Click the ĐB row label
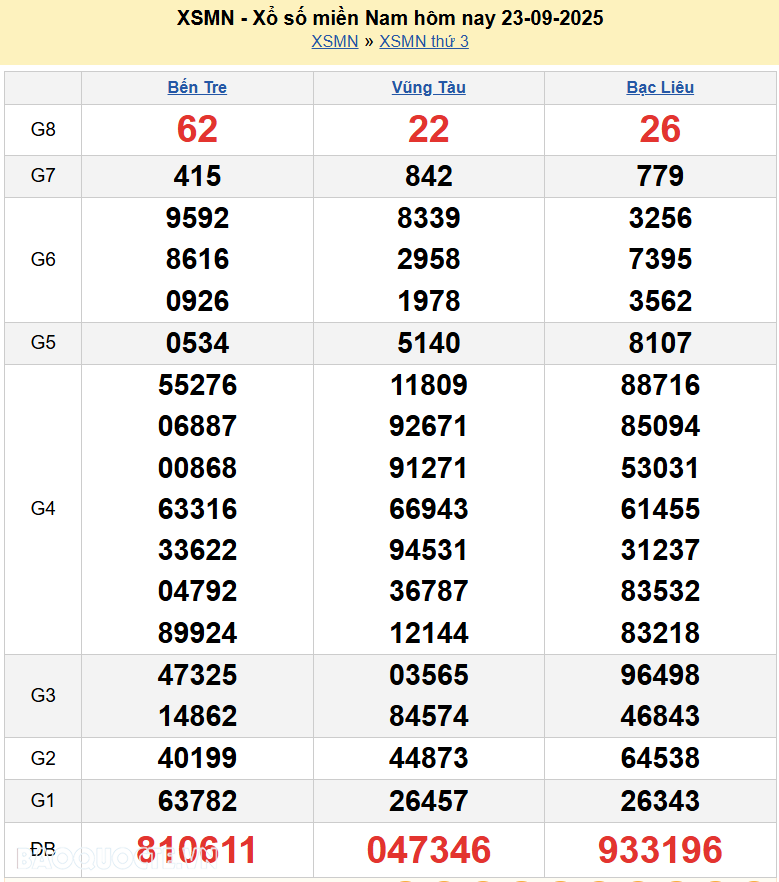The height and width of the screenshot is (882, 779). coord(43,850)
